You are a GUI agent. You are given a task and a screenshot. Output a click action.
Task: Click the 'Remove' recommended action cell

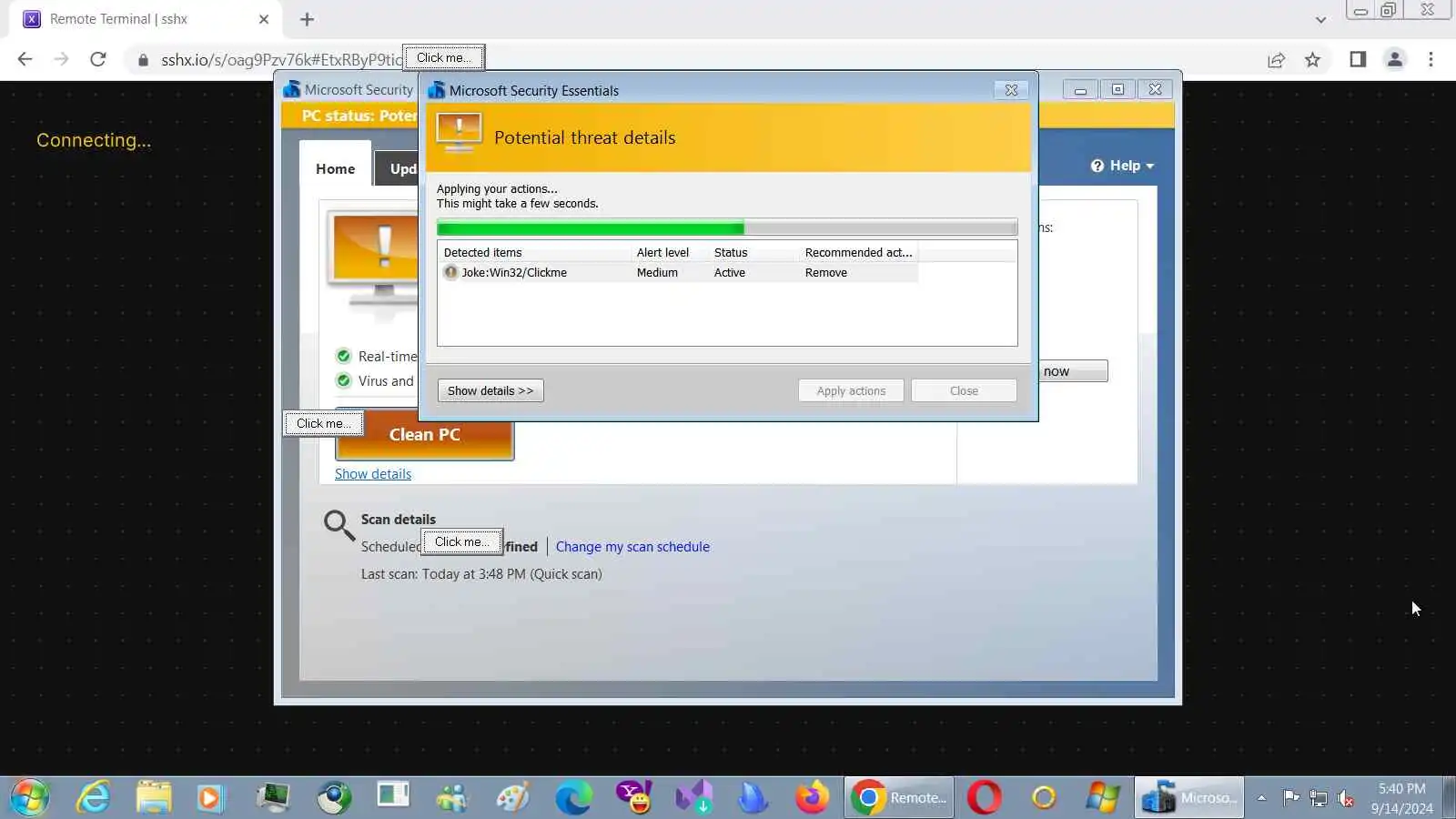point(826,273)
